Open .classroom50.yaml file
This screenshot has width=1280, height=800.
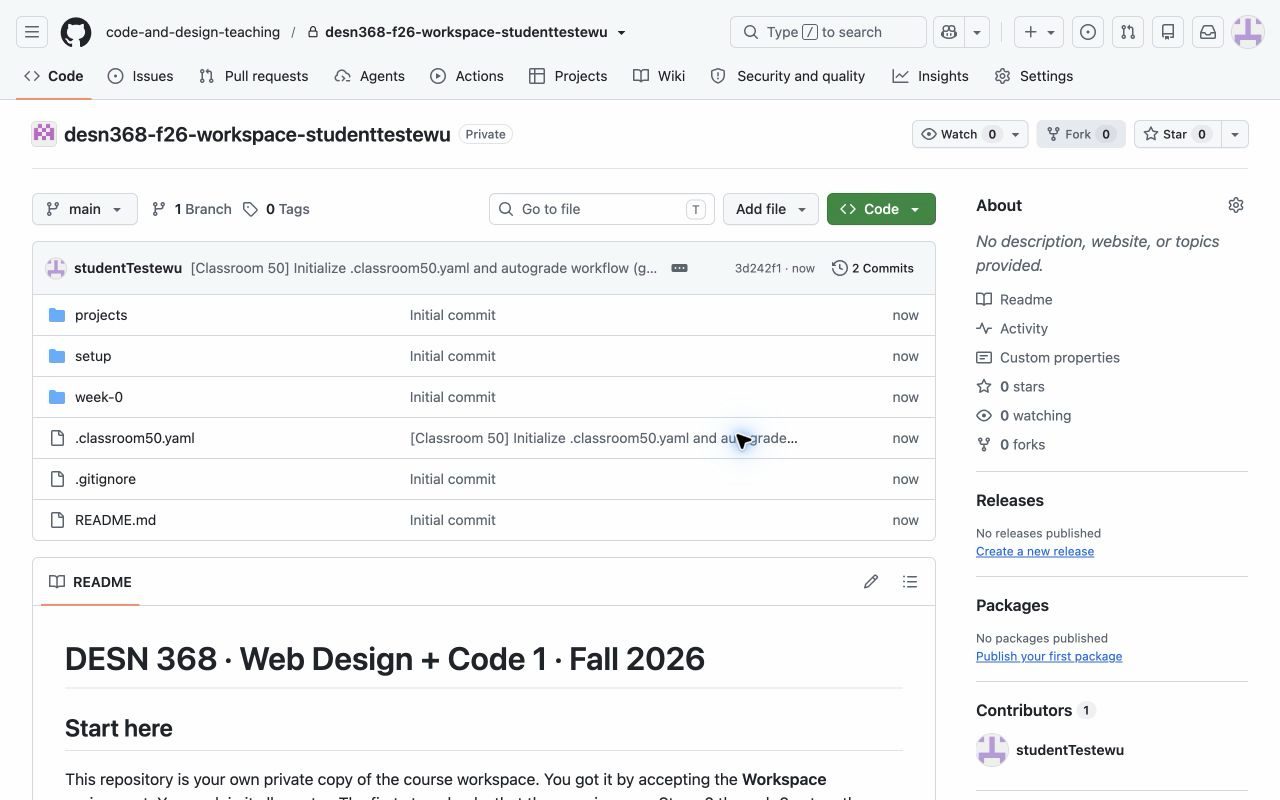point(135,438)
